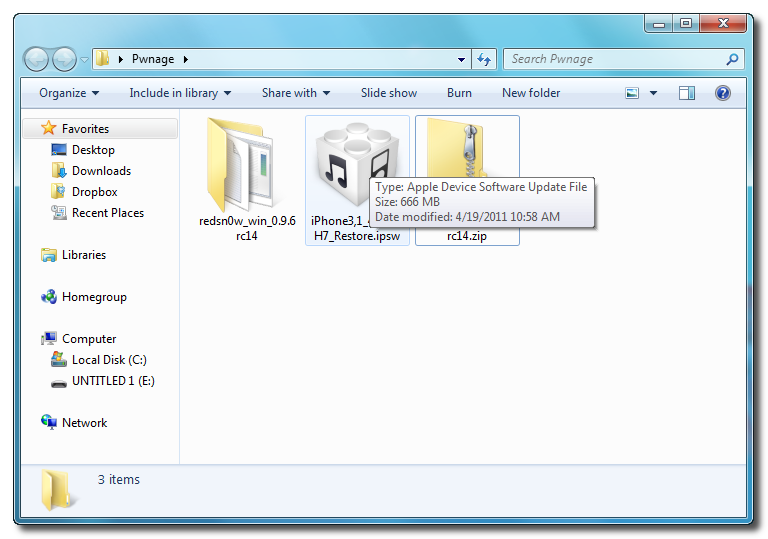Screen dimensions: 768x539
Task: Expand arrow after Pwnage in address bar
Action: tap(186, 59)
